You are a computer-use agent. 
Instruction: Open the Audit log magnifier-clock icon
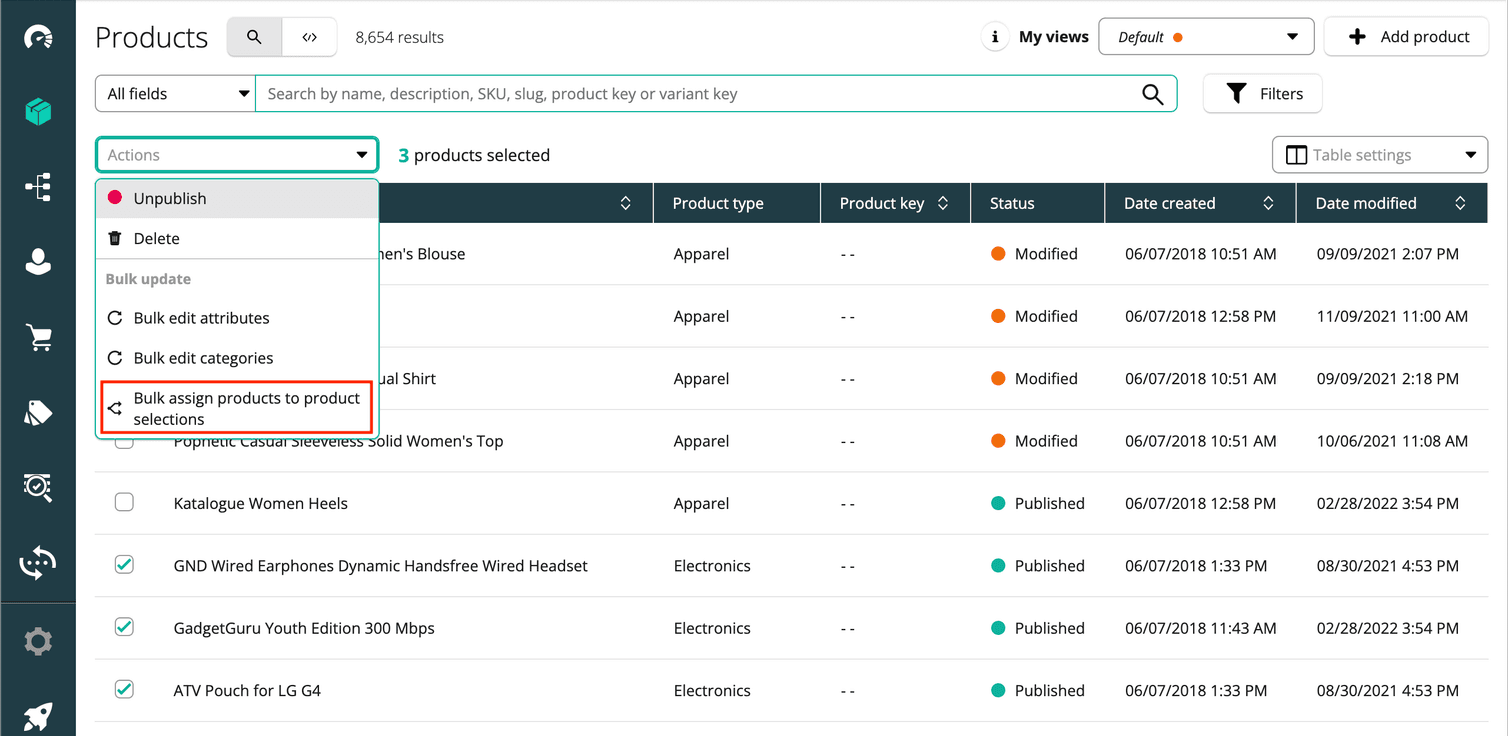pyautogui.click(x=38, y=488)
